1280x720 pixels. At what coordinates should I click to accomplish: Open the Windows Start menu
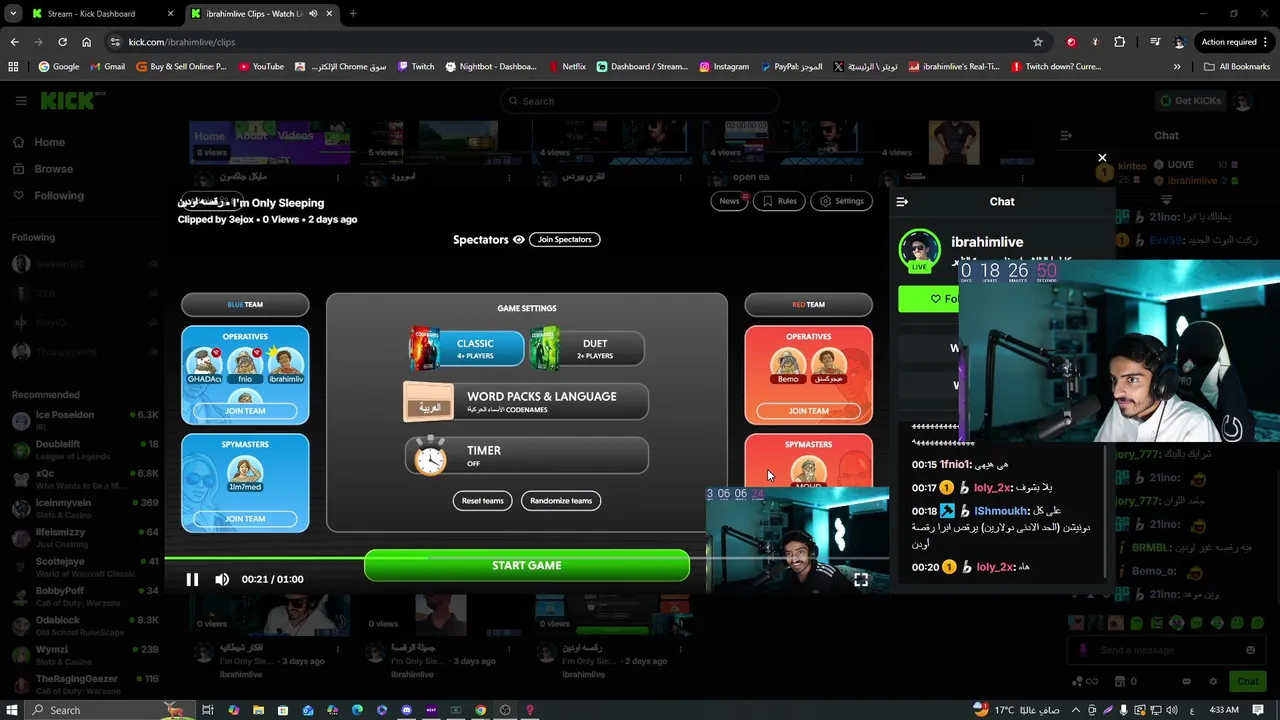coord(13,710)
